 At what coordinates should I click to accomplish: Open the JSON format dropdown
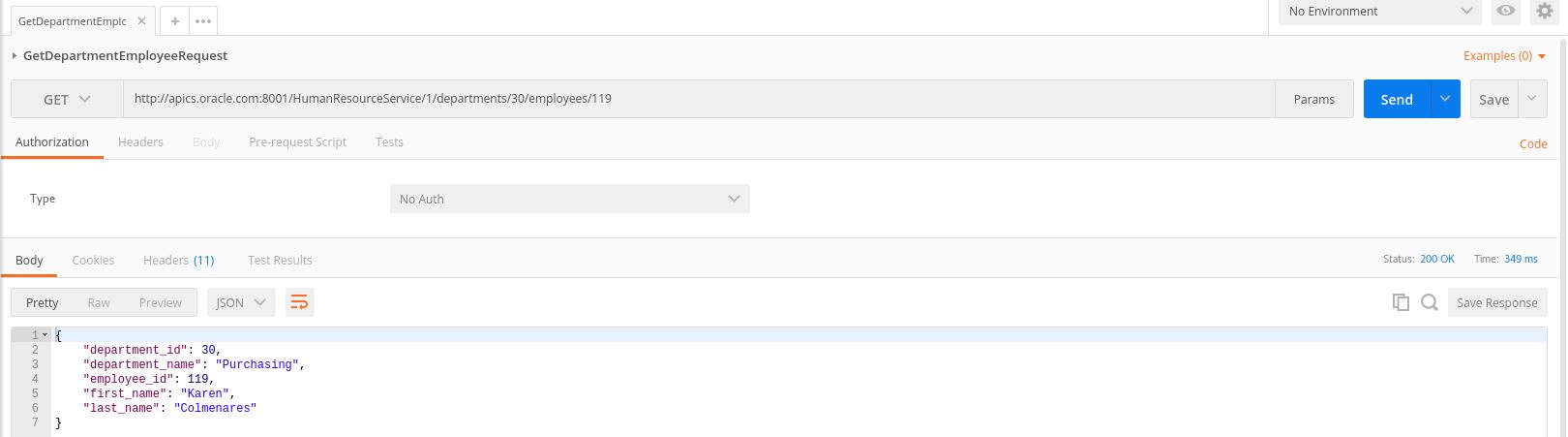pos(241,302)
